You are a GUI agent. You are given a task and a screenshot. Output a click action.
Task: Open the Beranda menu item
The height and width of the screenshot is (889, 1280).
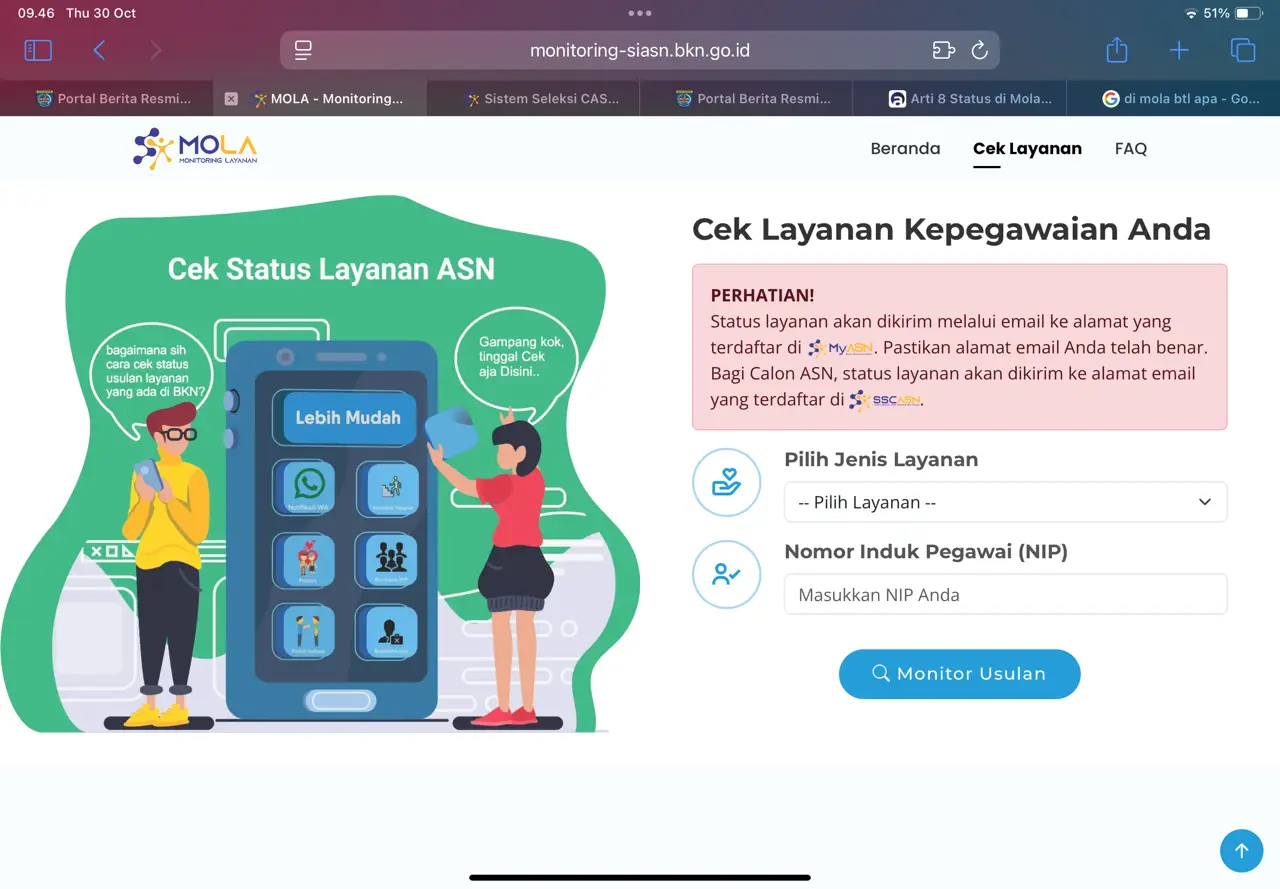tap(905, 149)
